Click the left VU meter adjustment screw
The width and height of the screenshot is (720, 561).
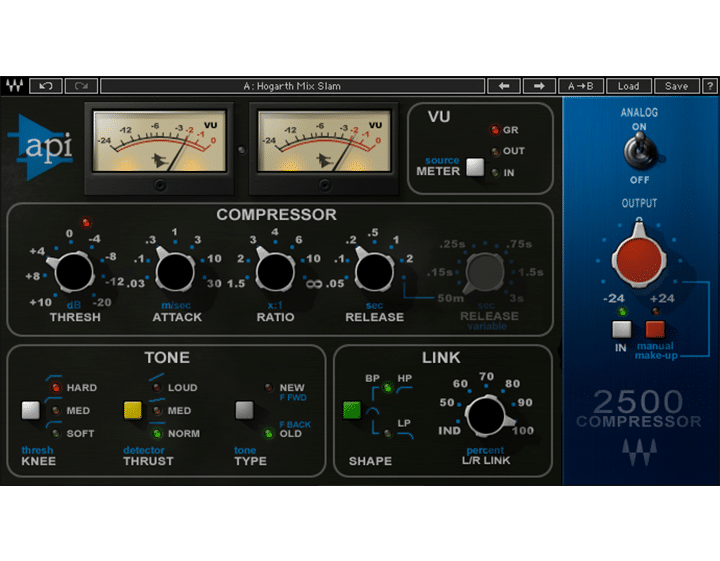pos(159,185)
